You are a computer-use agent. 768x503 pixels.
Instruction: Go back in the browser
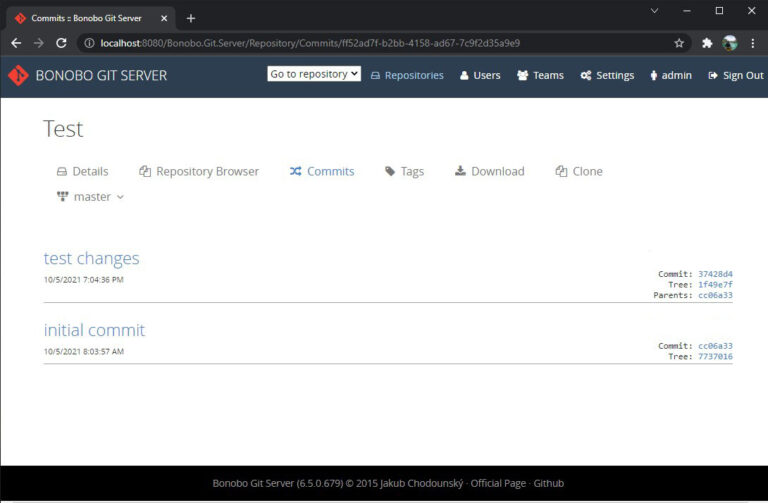[x=16, y=43]
